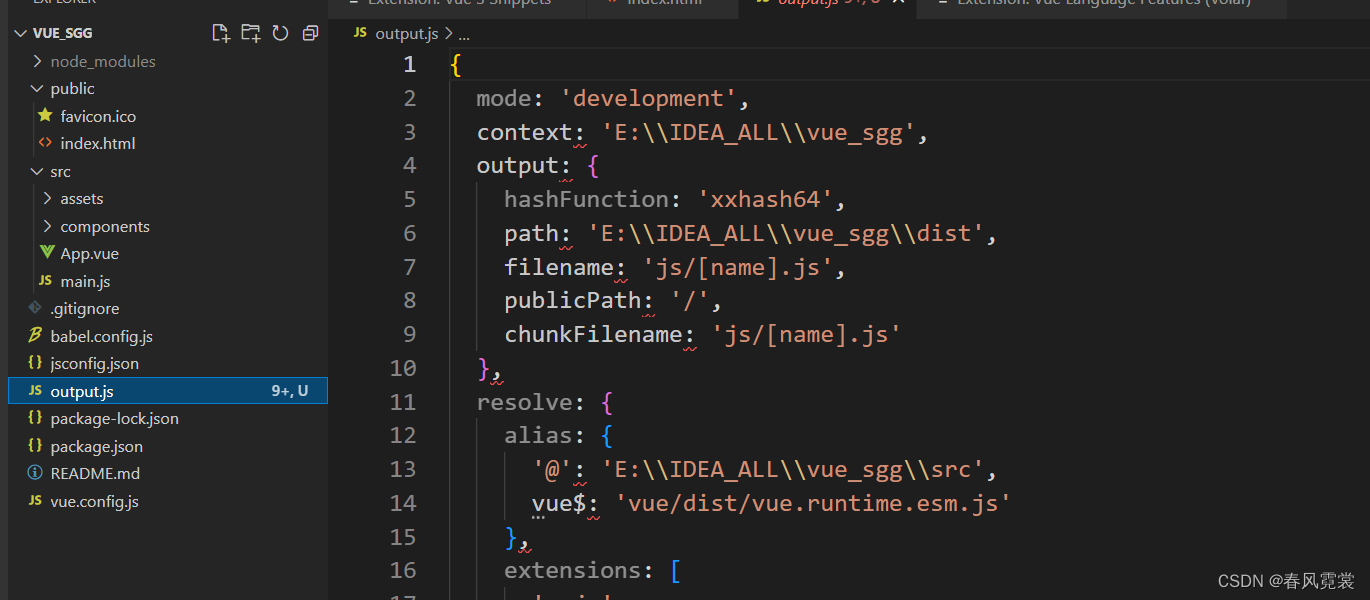This screenshot has height=600, width=1370.
Task: Open package.json file
Action: (x=96, y=446)
